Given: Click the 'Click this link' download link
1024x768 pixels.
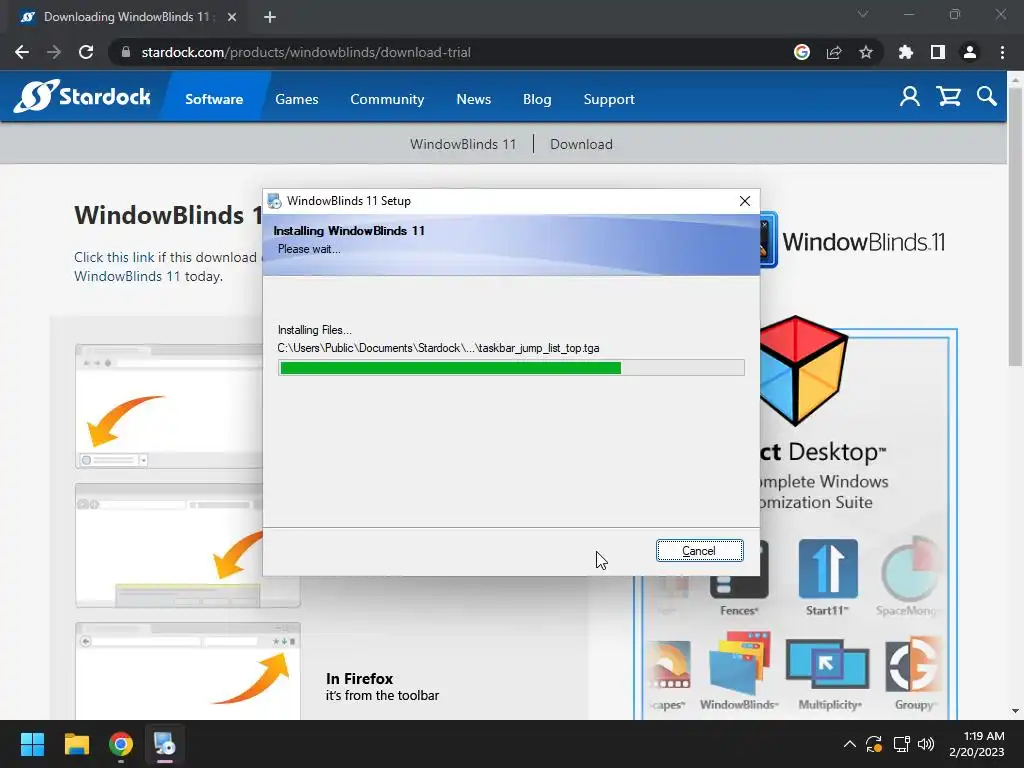Looking at the screenshot, I should [x=114, y=257].
